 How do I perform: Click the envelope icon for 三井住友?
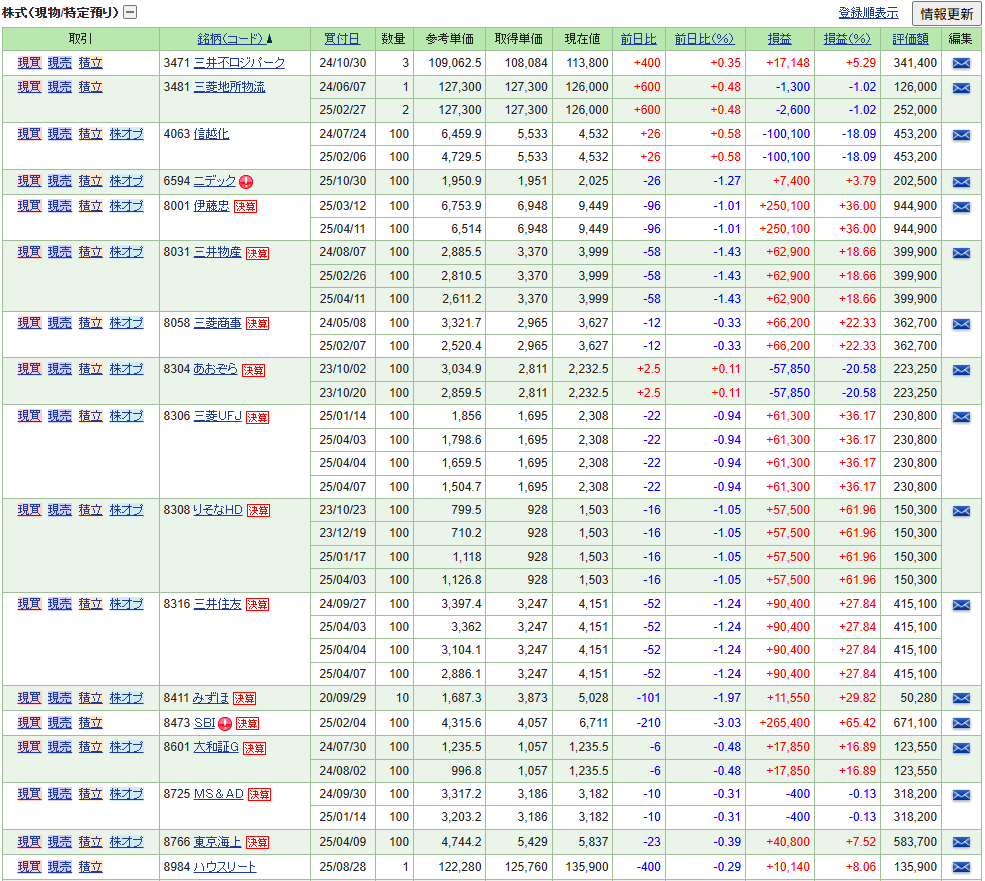click(x=961, y=605)
